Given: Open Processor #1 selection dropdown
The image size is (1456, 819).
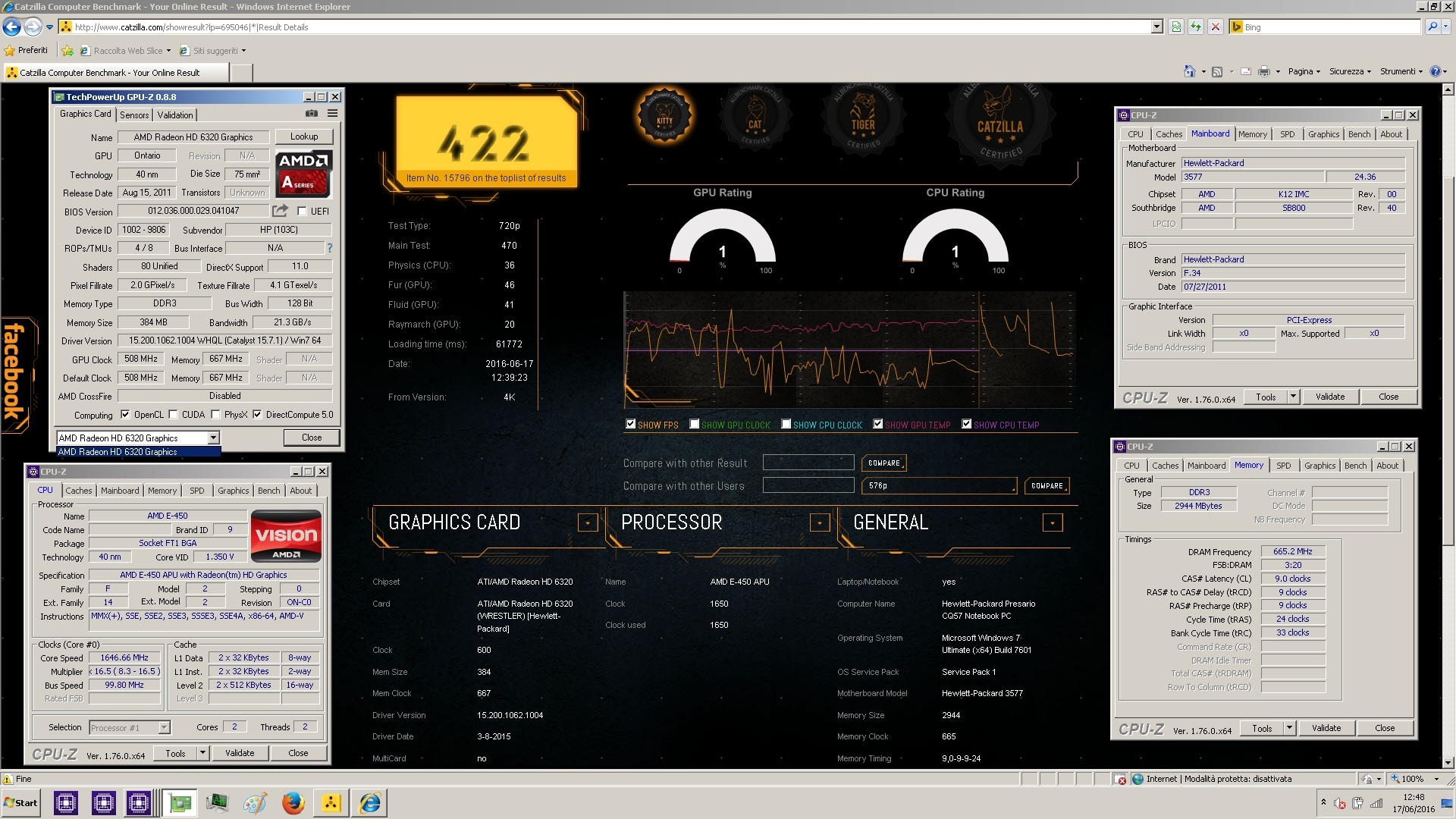Looking at the screenshot, I should pyautogui.click(x=164, y=728).
